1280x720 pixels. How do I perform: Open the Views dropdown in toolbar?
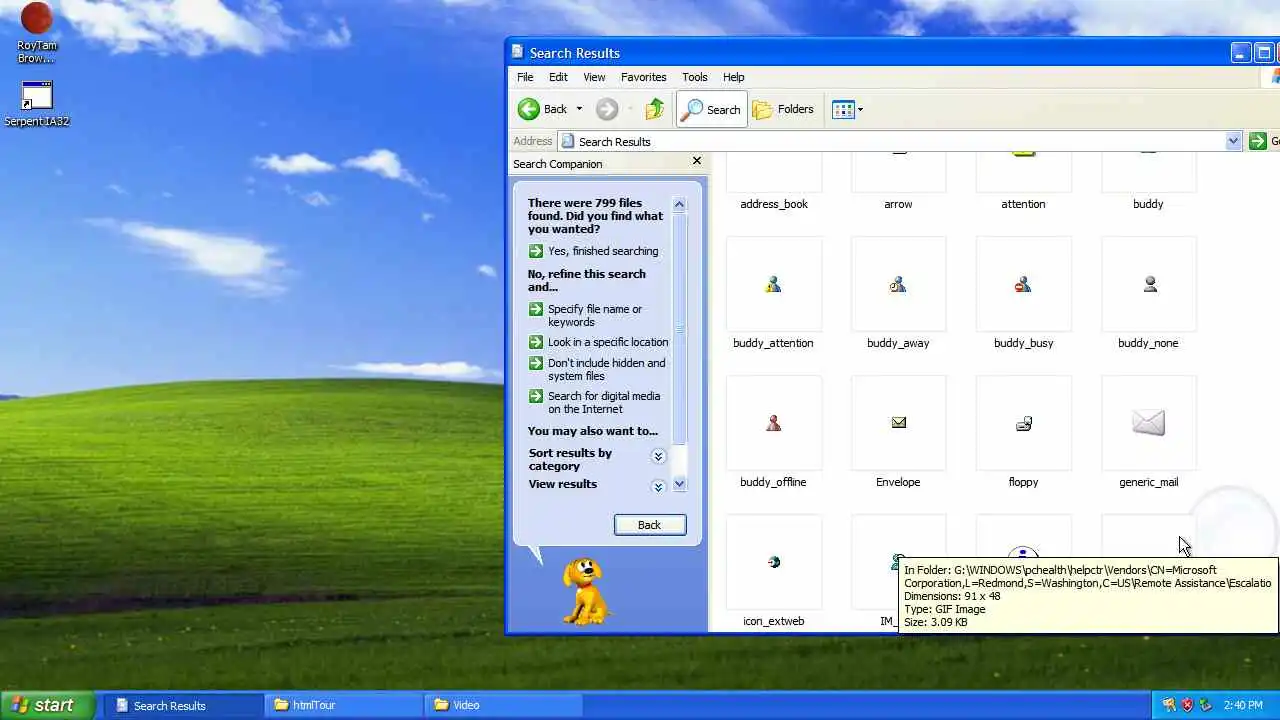[x=848, y=109]
